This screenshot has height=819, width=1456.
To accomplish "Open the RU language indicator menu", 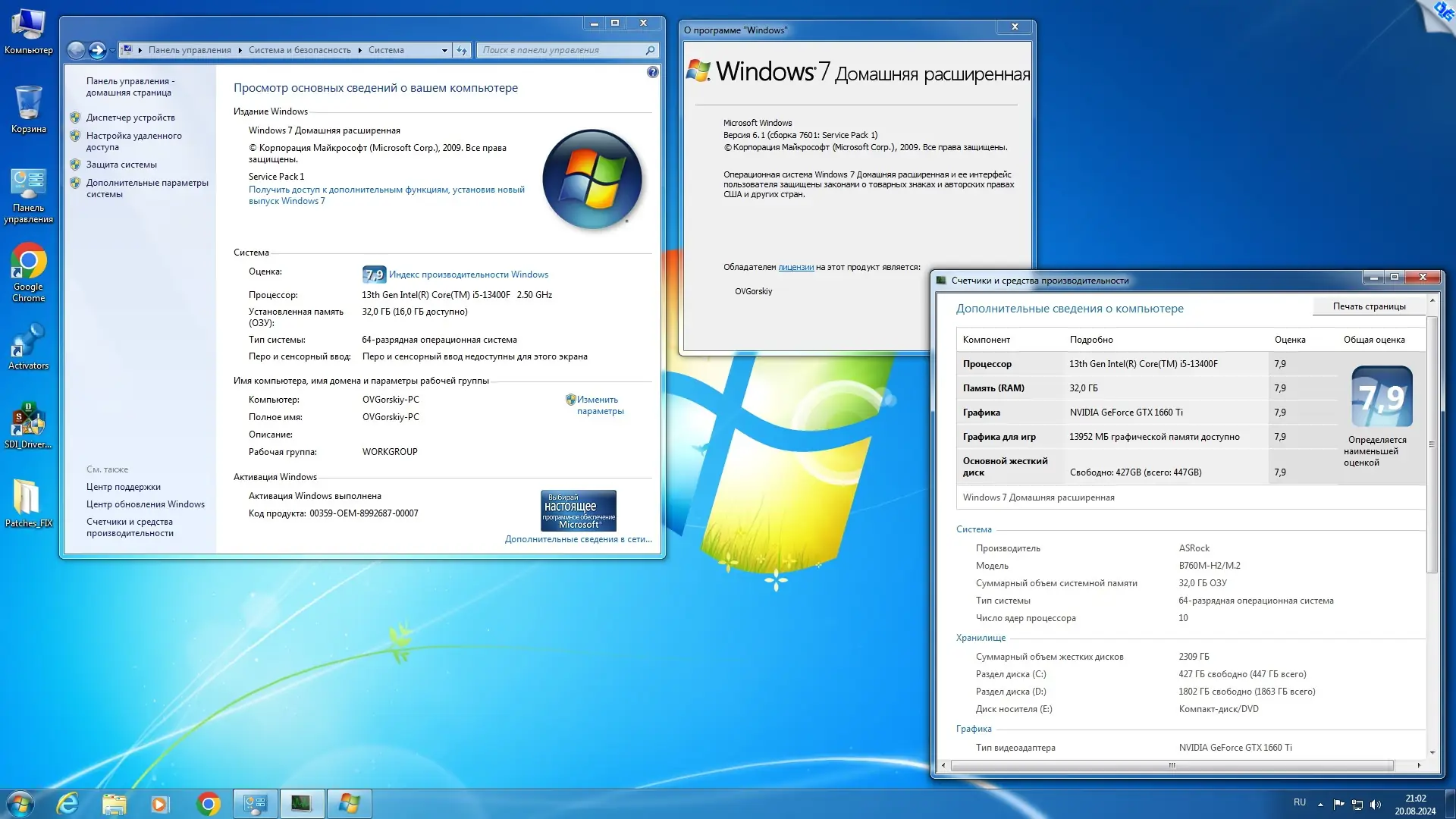I will (1300, 802).
